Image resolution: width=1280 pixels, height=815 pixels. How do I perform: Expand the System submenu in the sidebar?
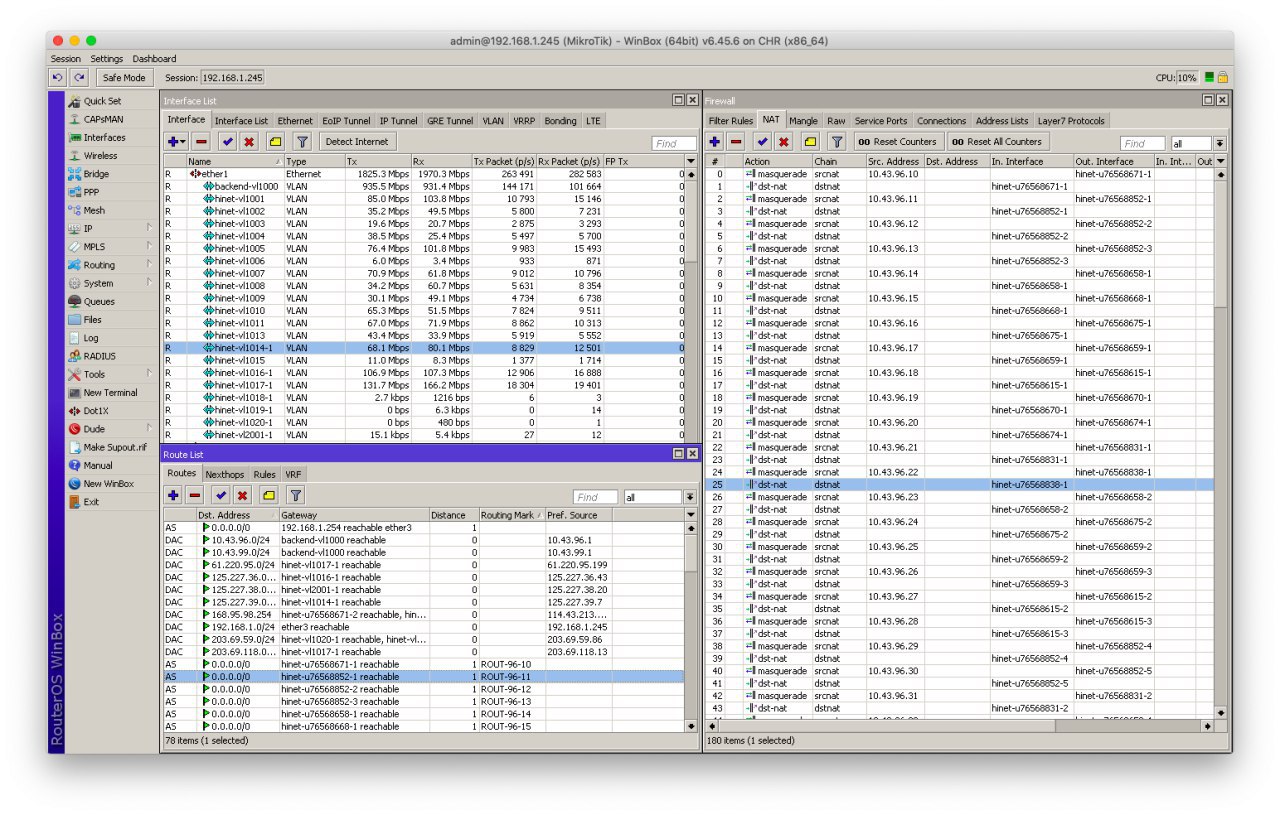click(150, 283)
